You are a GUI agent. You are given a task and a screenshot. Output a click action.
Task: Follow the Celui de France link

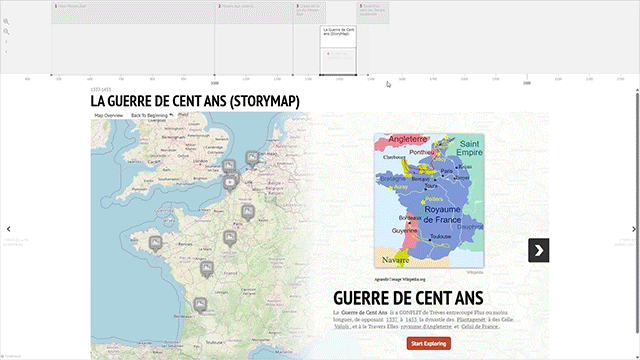pos(480,327)
